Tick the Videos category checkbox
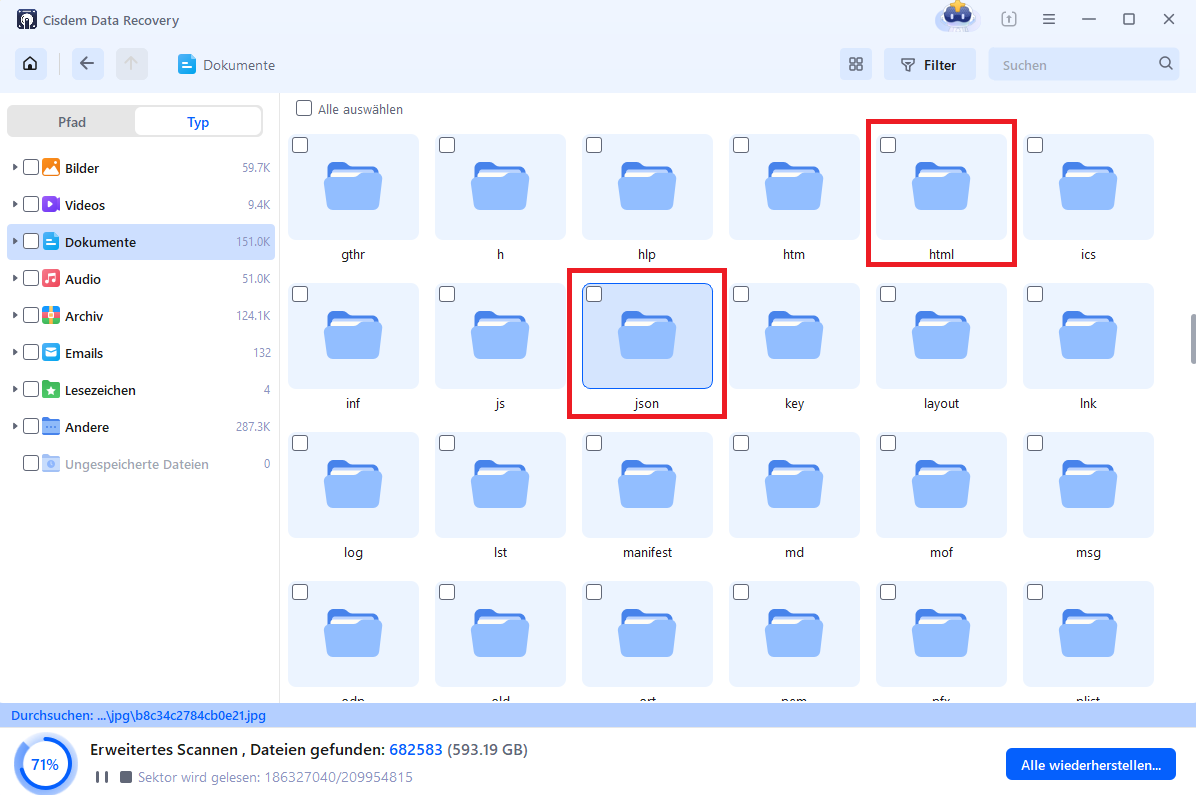 31,204
